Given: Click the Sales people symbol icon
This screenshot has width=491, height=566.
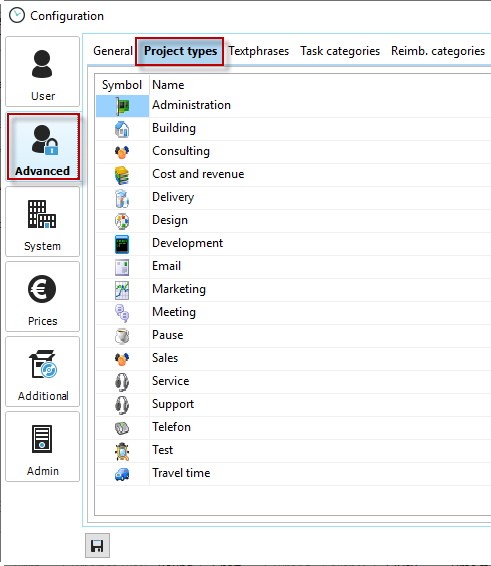Looking at the screenshot, I should click(122, 359).
